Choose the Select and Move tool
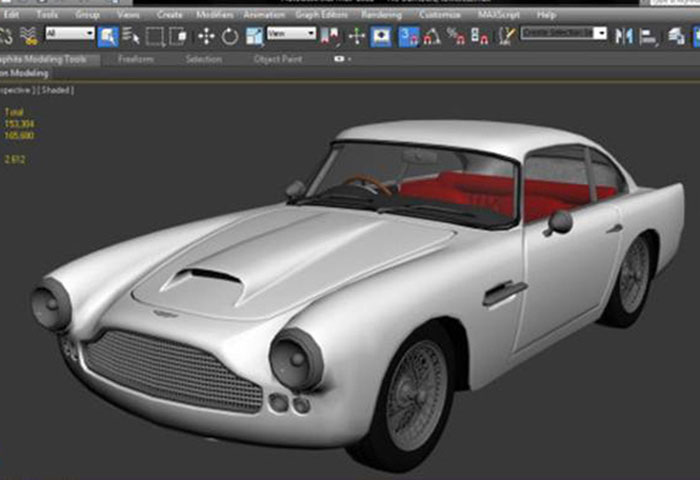The image size is (700, 480). pyautogui.click(x=206, y=36)
